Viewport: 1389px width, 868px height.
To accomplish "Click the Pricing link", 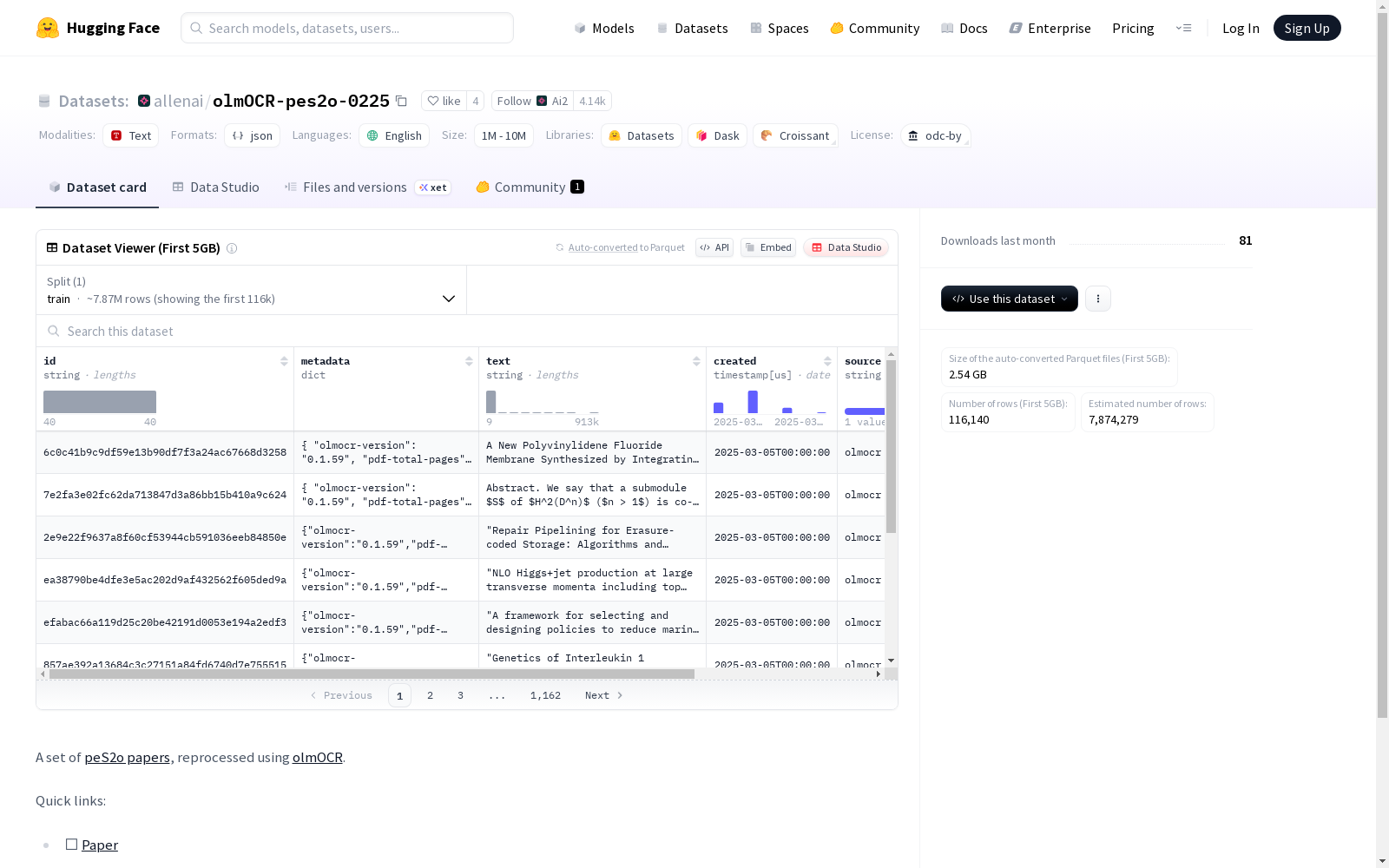I will pyautogui.click(x=1133, y=28).
